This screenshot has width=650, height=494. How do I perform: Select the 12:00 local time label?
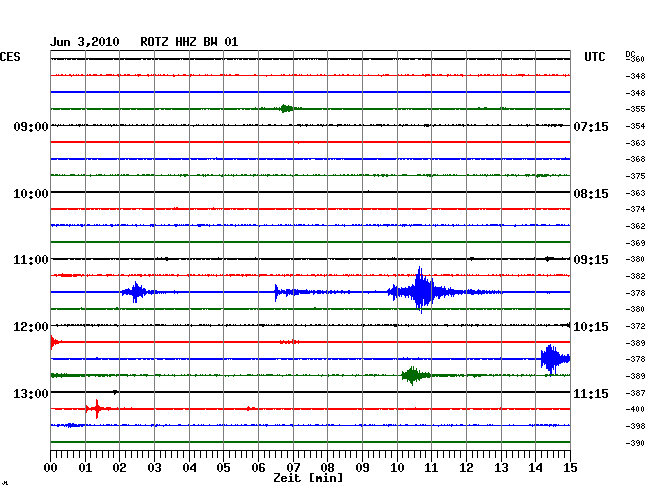pyautogui.click(x=31, y=327)
